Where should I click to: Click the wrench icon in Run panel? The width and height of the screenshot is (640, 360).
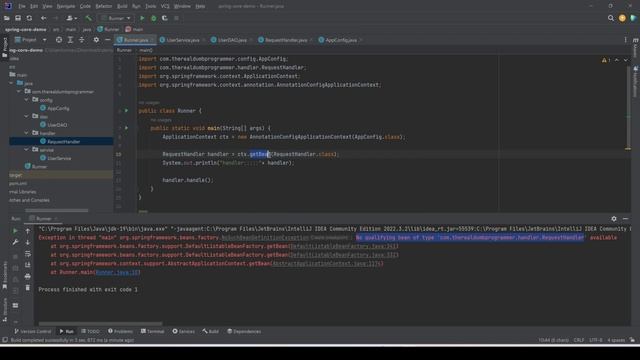[15, 242]
